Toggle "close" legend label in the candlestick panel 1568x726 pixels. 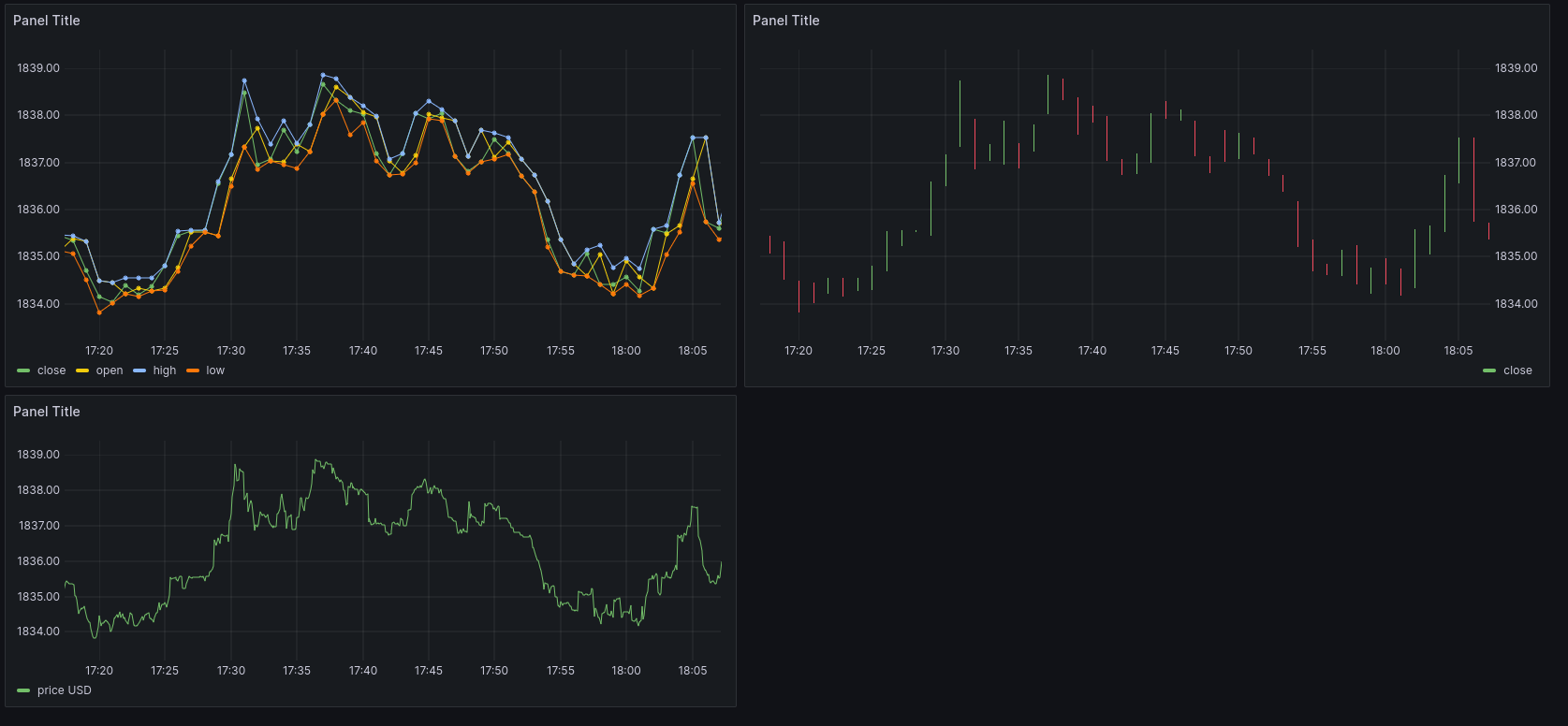click(1517, 371)
